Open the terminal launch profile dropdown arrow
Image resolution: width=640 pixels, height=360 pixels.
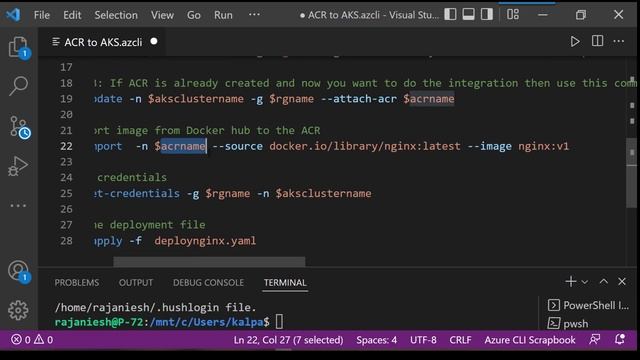point(584,282)
